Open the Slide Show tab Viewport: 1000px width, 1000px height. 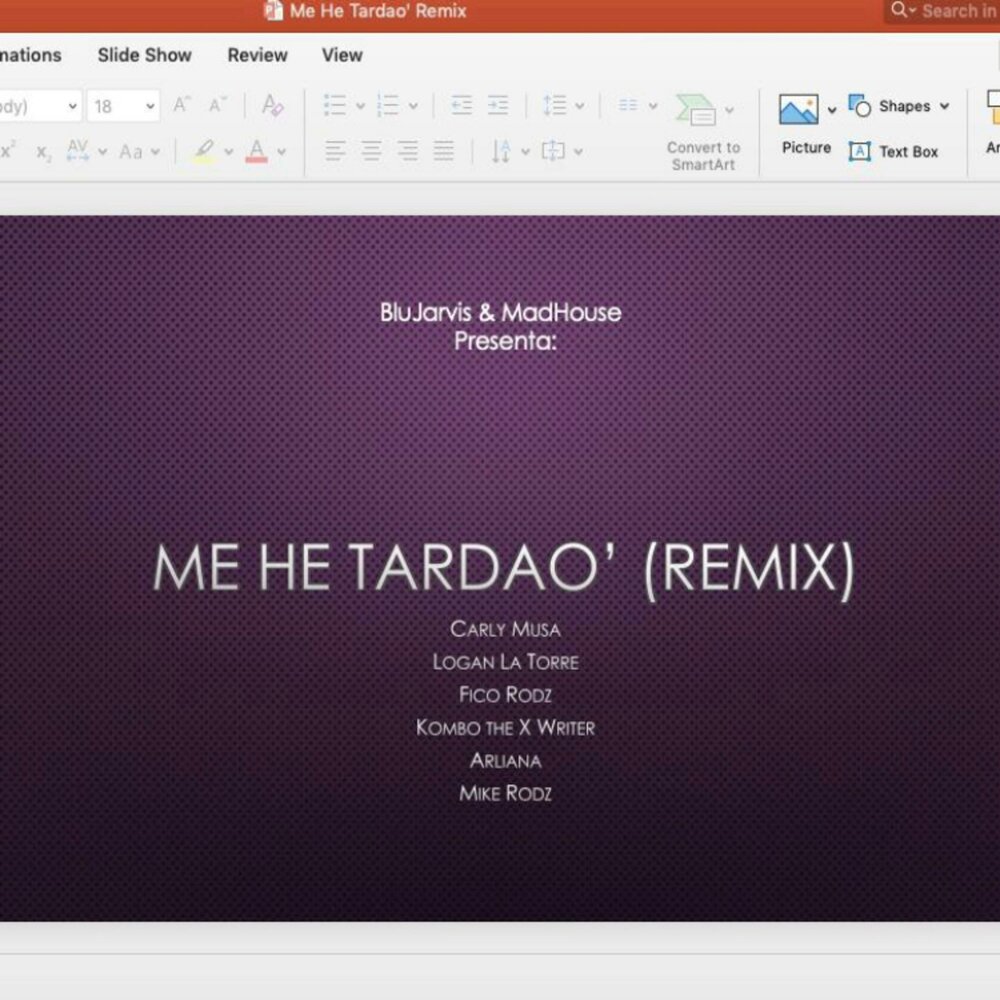144,55
